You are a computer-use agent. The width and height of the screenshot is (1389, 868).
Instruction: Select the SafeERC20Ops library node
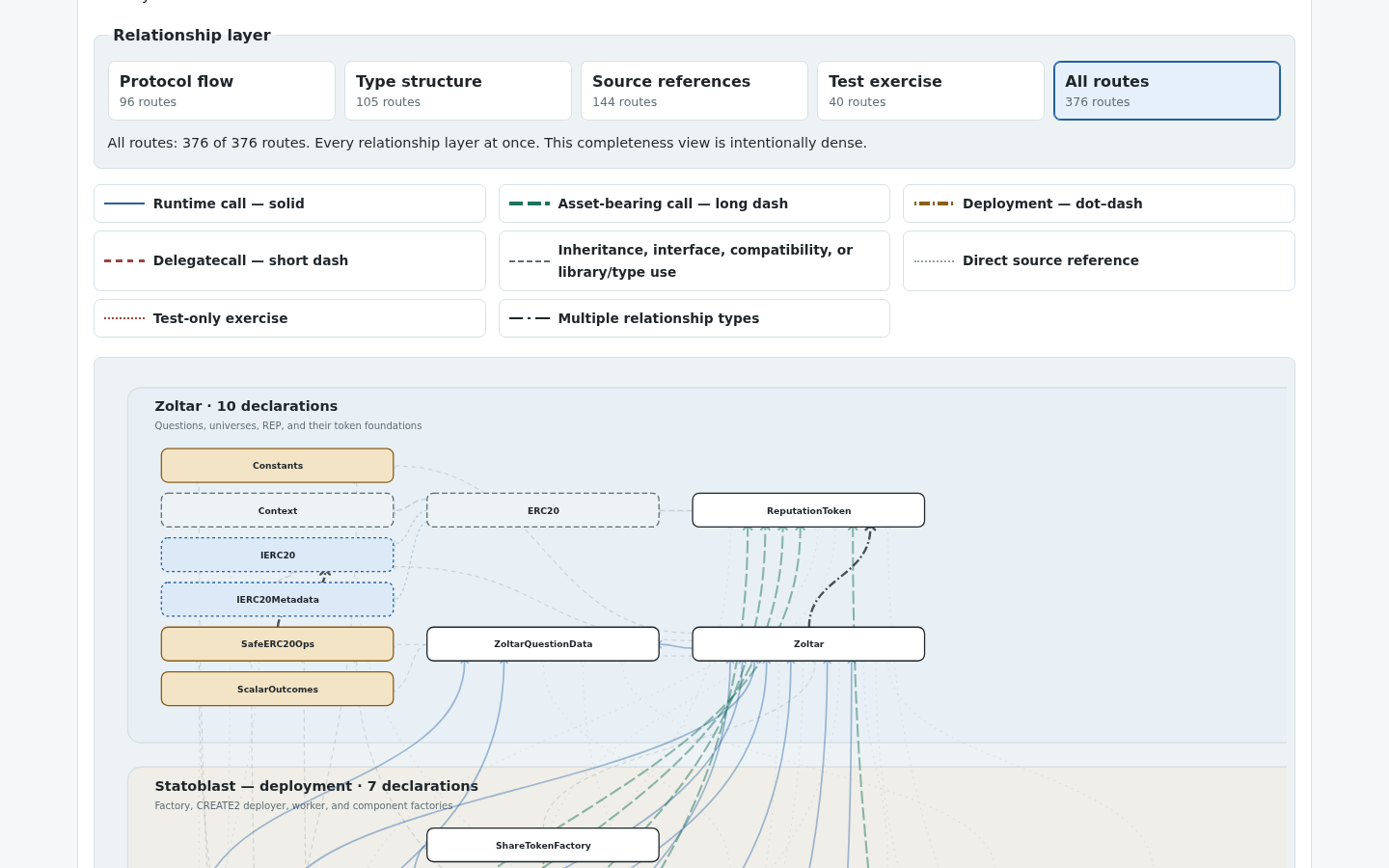coord(278,644)
